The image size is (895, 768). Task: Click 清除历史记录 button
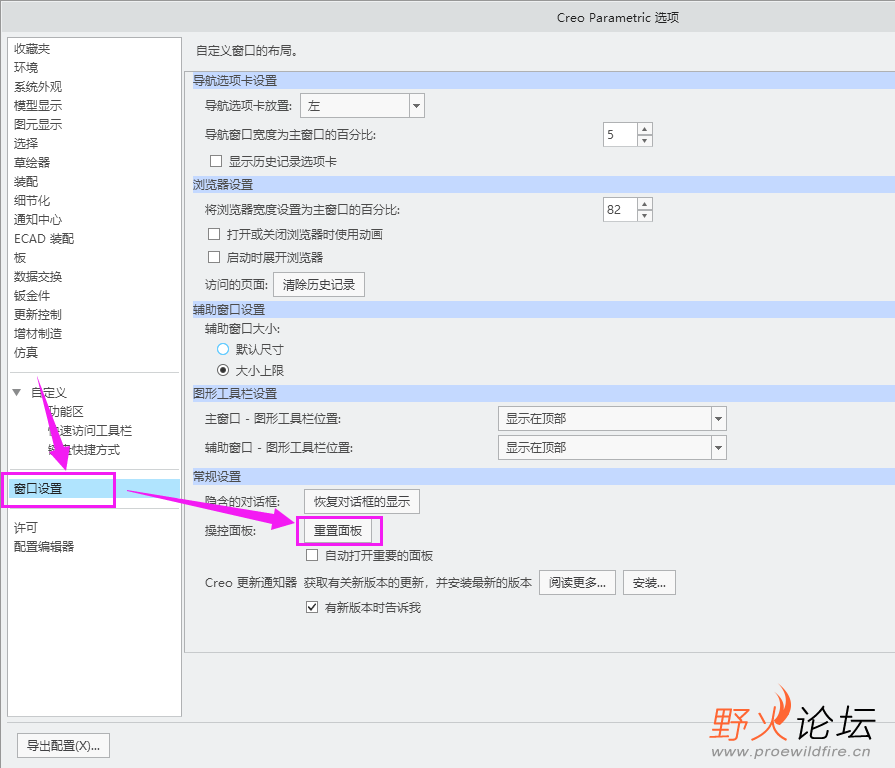click(319, 285)
